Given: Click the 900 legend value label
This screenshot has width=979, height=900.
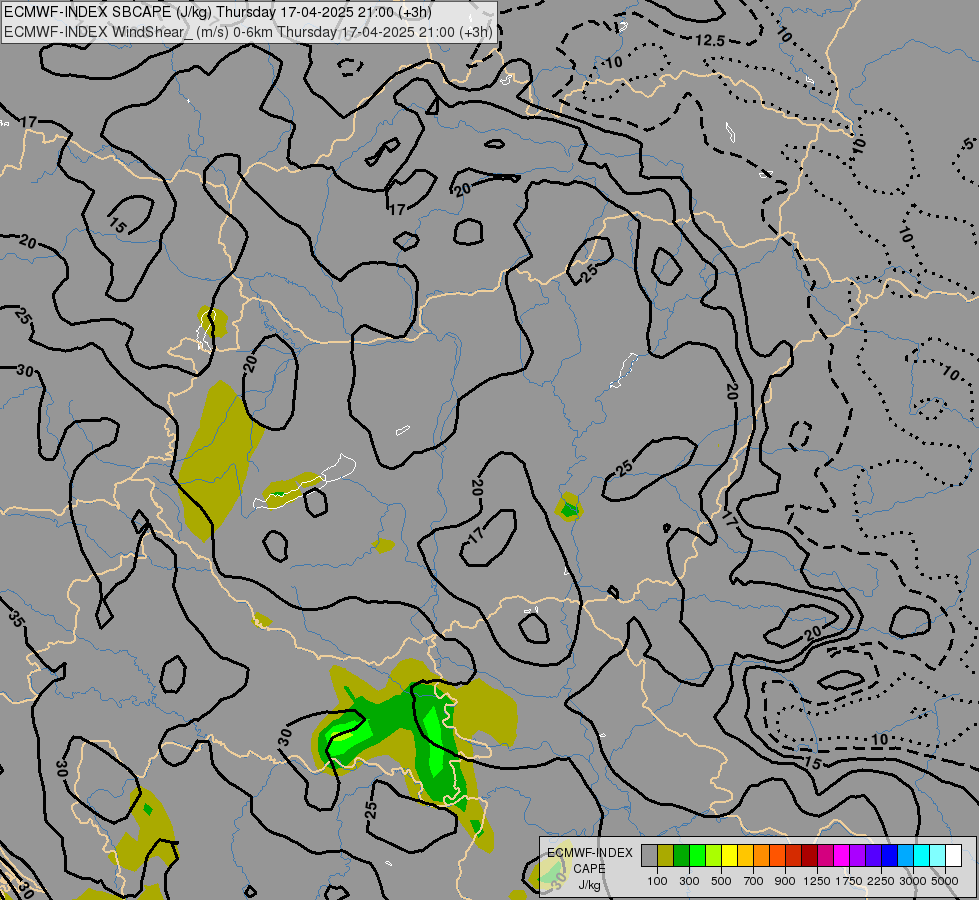Looking at the screenshot, I should click(785, 881).
